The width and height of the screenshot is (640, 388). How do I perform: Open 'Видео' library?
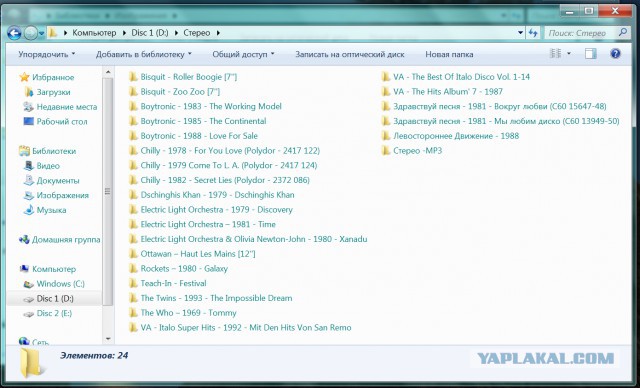[x=42, y=166]
